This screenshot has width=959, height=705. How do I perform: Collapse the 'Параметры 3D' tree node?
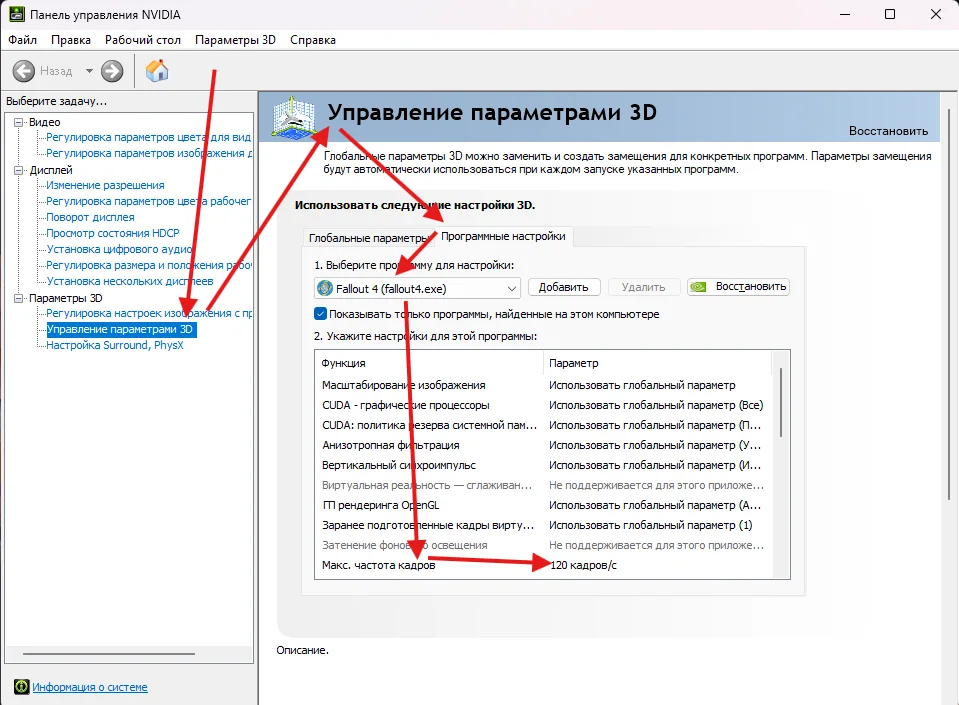click(x=18, y=298)
